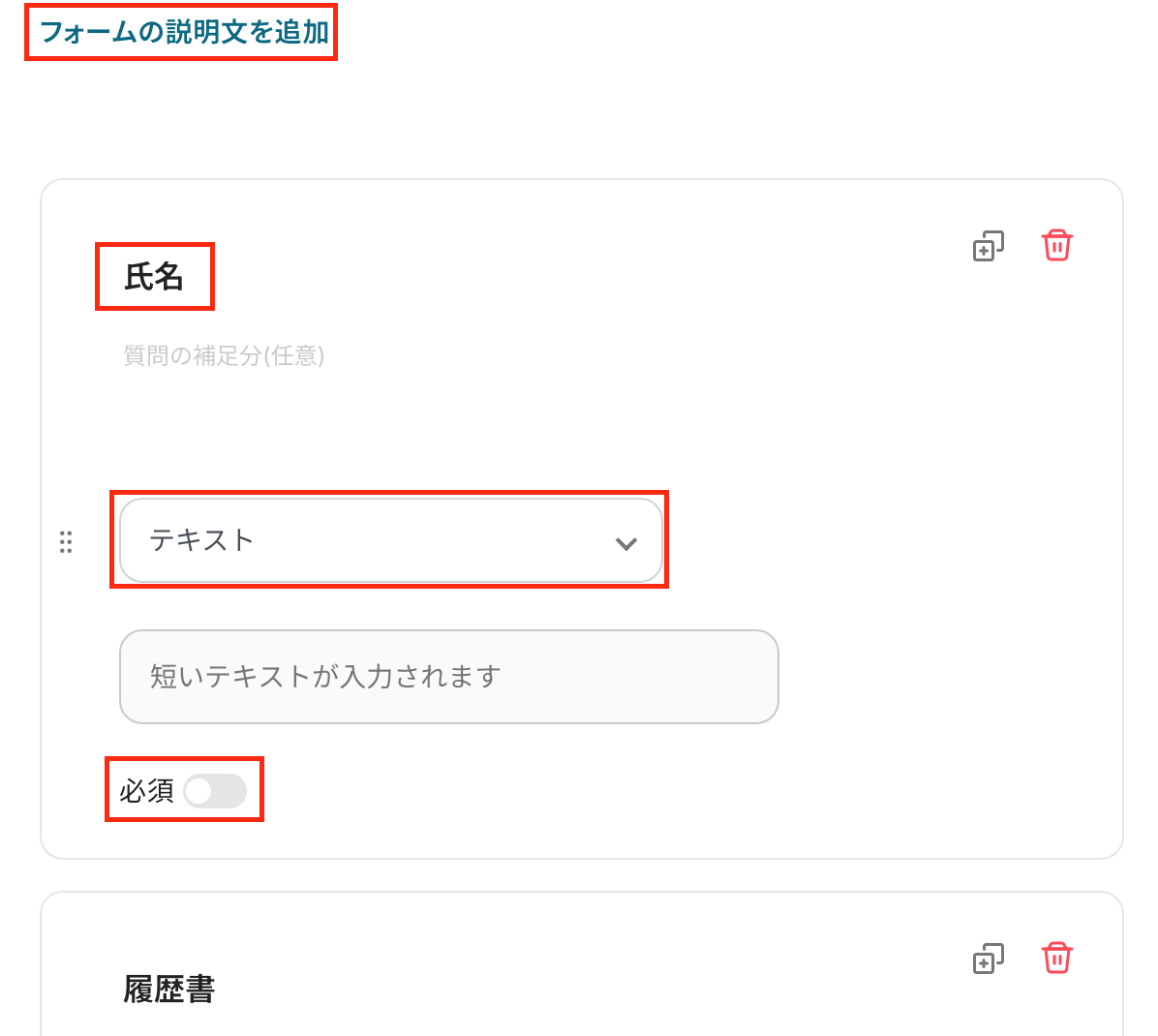
Task: Select the テキスト text inside type combo box
Action: (202, 540)
